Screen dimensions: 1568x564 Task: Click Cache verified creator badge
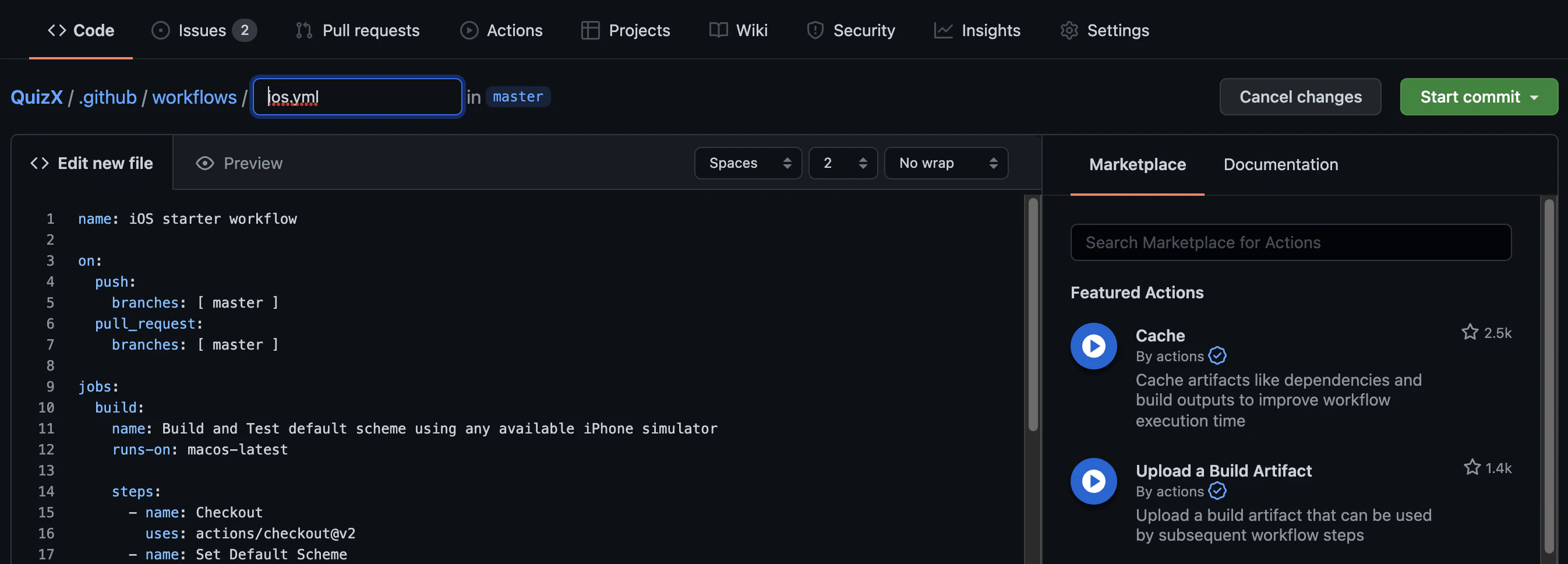point(1217,355)
